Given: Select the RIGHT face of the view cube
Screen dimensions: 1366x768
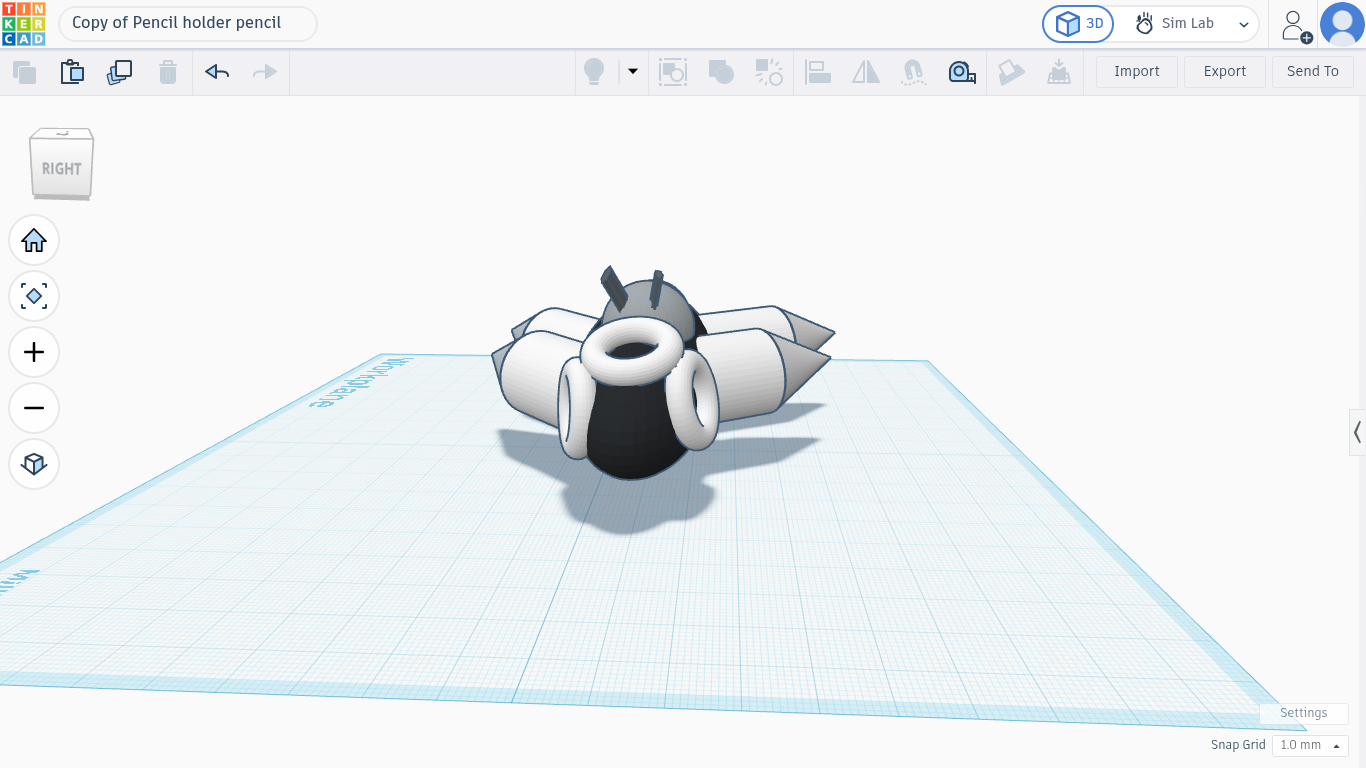Looking at the screenshot, I should (x=62, y=167).
